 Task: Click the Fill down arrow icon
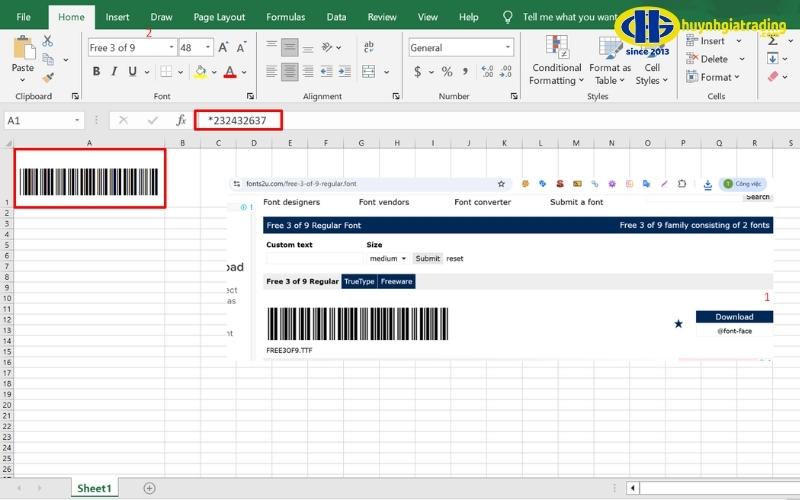[773, 59]
